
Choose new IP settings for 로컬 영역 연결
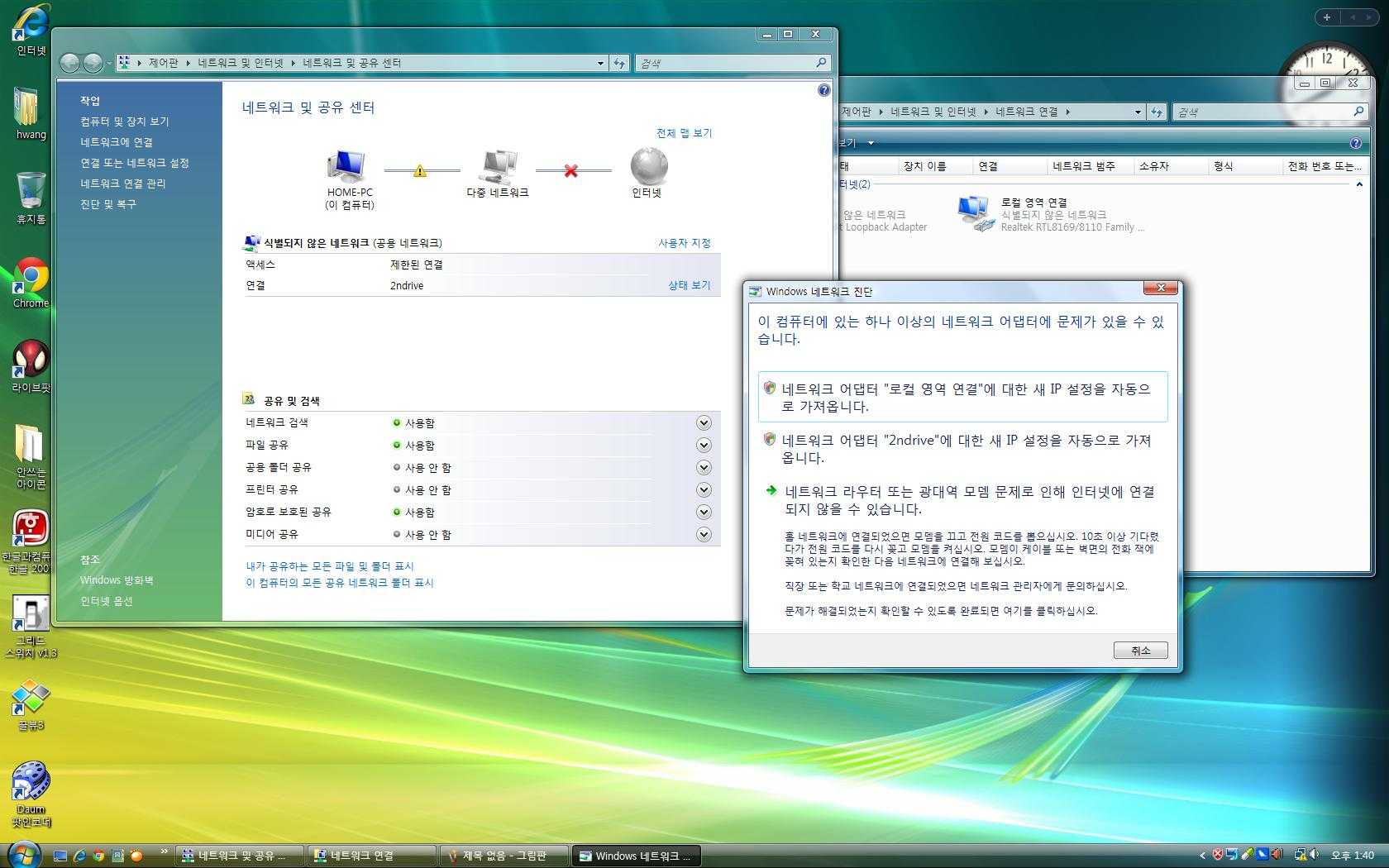[963, 397]
